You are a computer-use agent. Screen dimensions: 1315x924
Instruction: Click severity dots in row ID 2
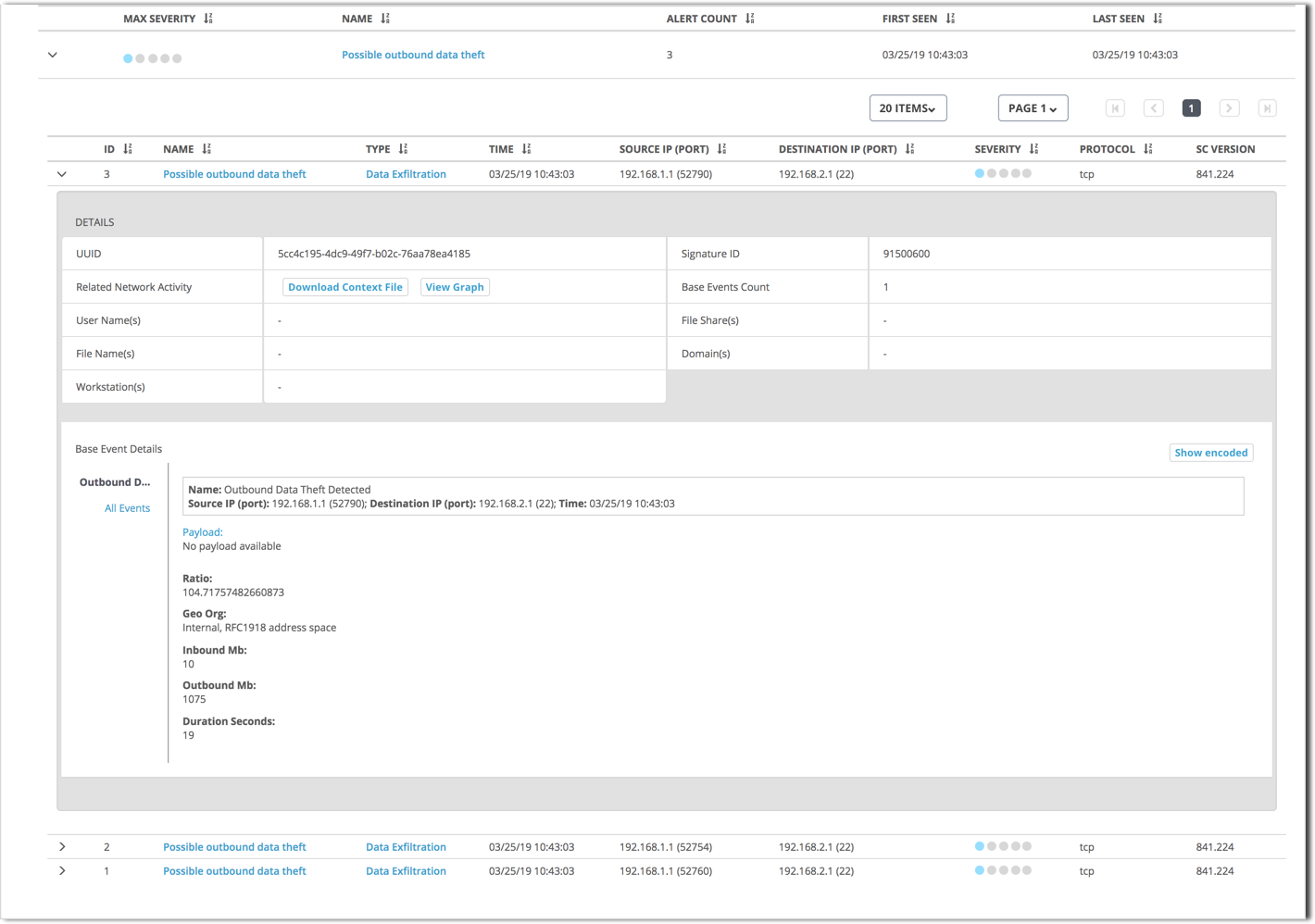coord(1003,846)
